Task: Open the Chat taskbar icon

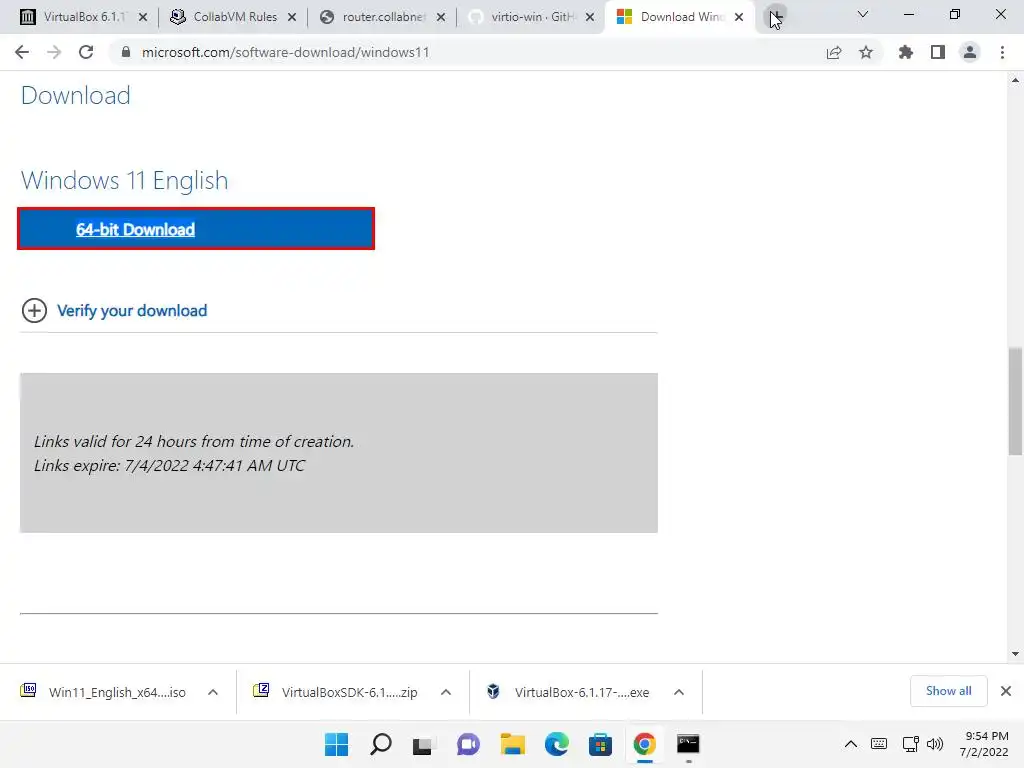Action: [x=468, y=744]
